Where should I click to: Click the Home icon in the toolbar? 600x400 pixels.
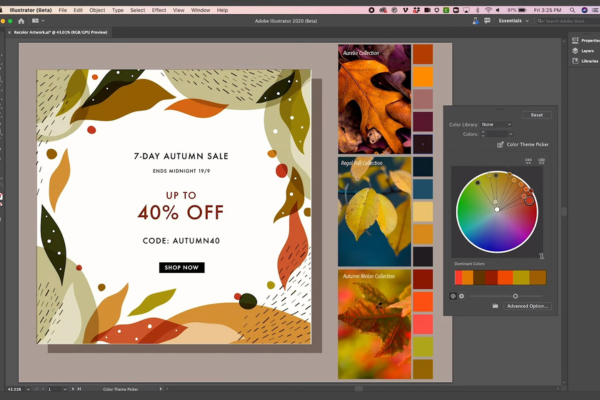(x=21, y=21)
